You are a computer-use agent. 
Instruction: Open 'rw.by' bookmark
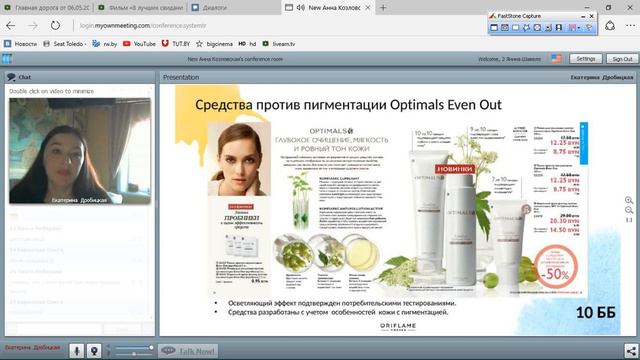click(x=104, y=44)
